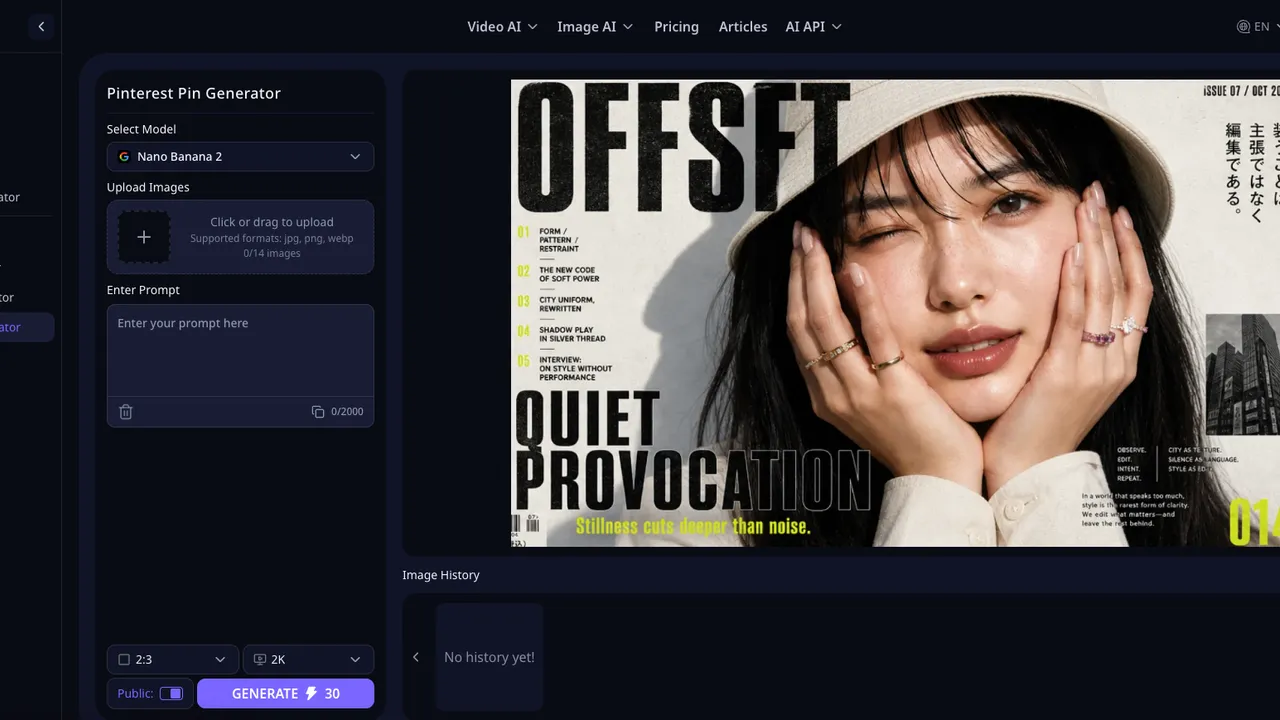Click the 'Click or drag to upload' area

coord(240,237)
